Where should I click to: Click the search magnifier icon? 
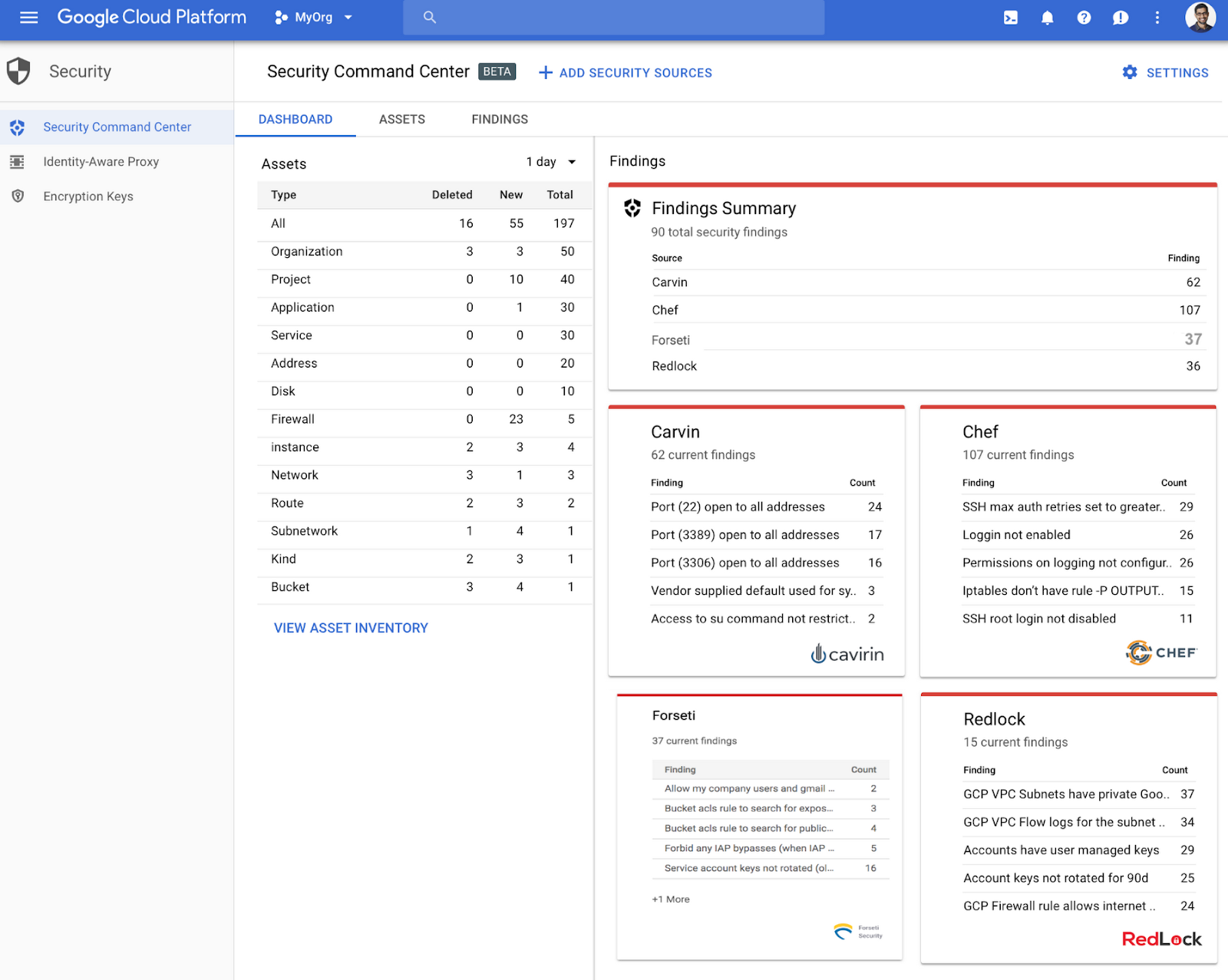click(430, 17)
